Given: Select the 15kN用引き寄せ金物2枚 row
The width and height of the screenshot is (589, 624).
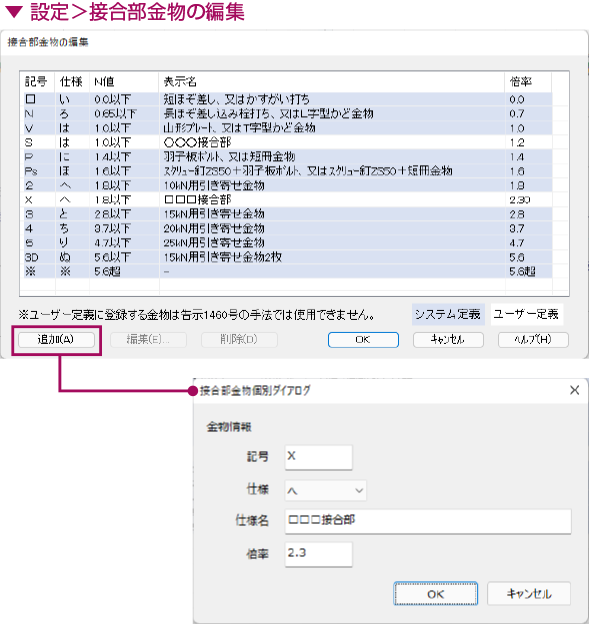Looking at the screenshot, I should coord(288,257).
